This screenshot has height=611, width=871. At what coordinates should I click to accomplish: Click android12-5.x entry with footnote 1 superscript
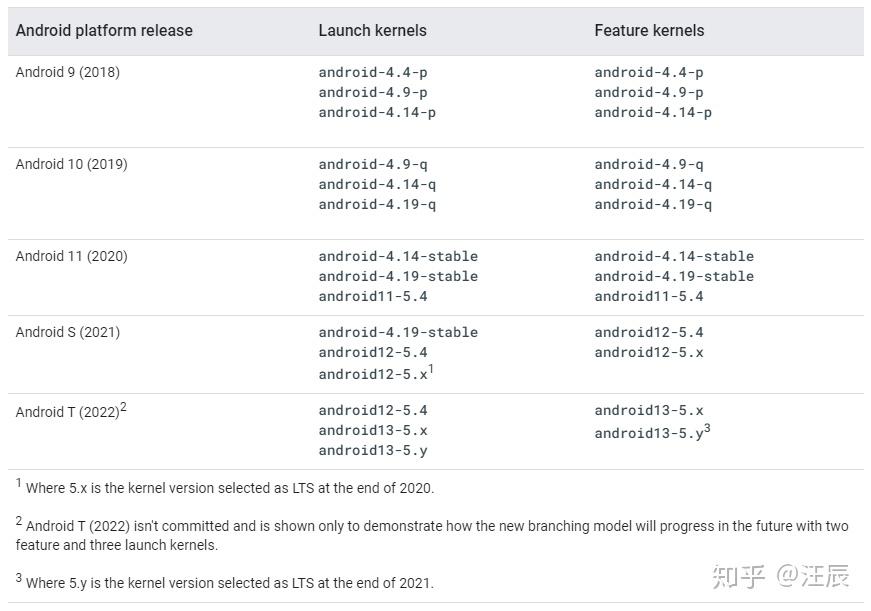coord(373,374)
